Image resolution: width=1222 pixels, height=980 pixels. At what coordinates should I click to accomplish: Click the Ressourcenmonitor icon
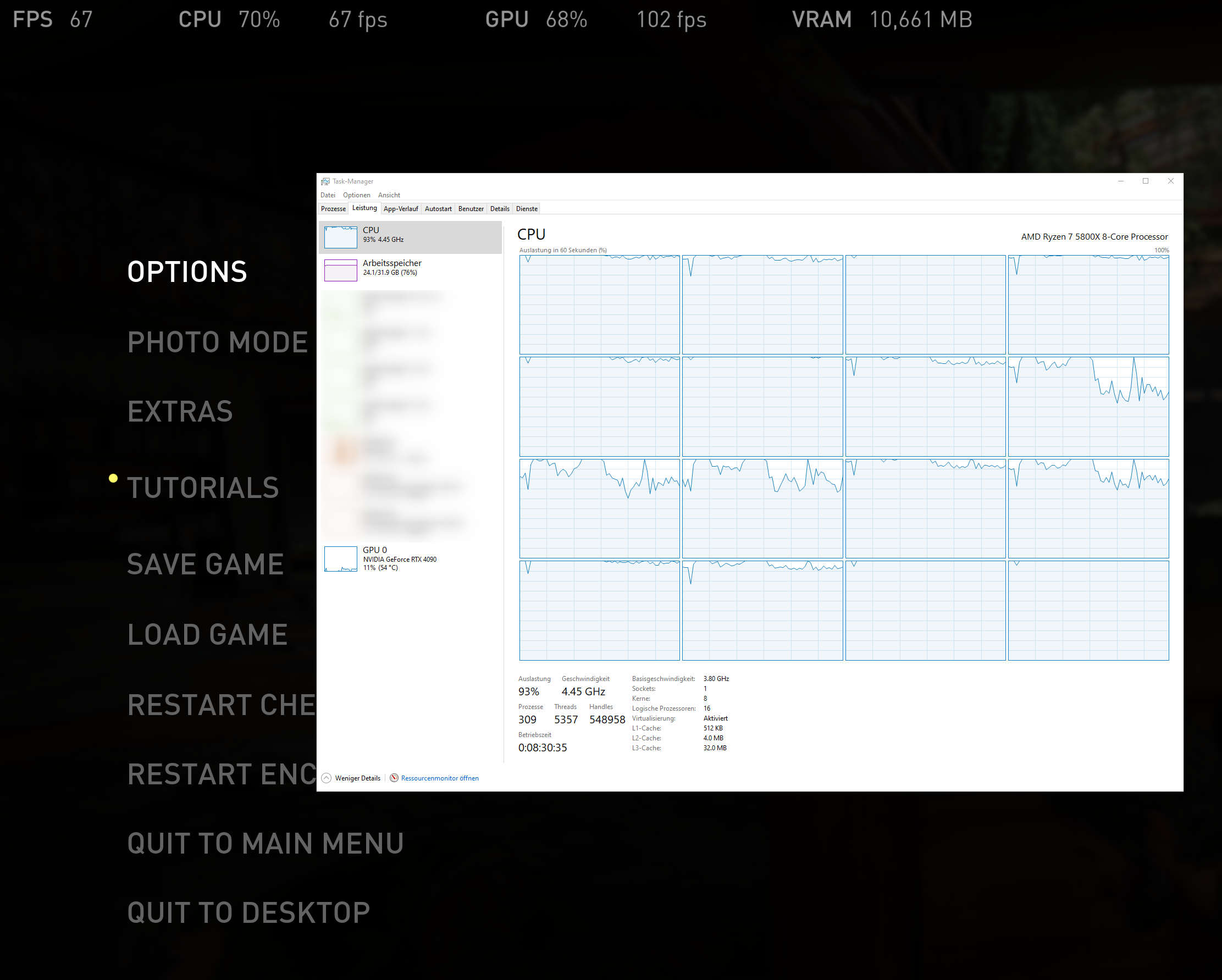pyautogui.click(x=394, y=778)
